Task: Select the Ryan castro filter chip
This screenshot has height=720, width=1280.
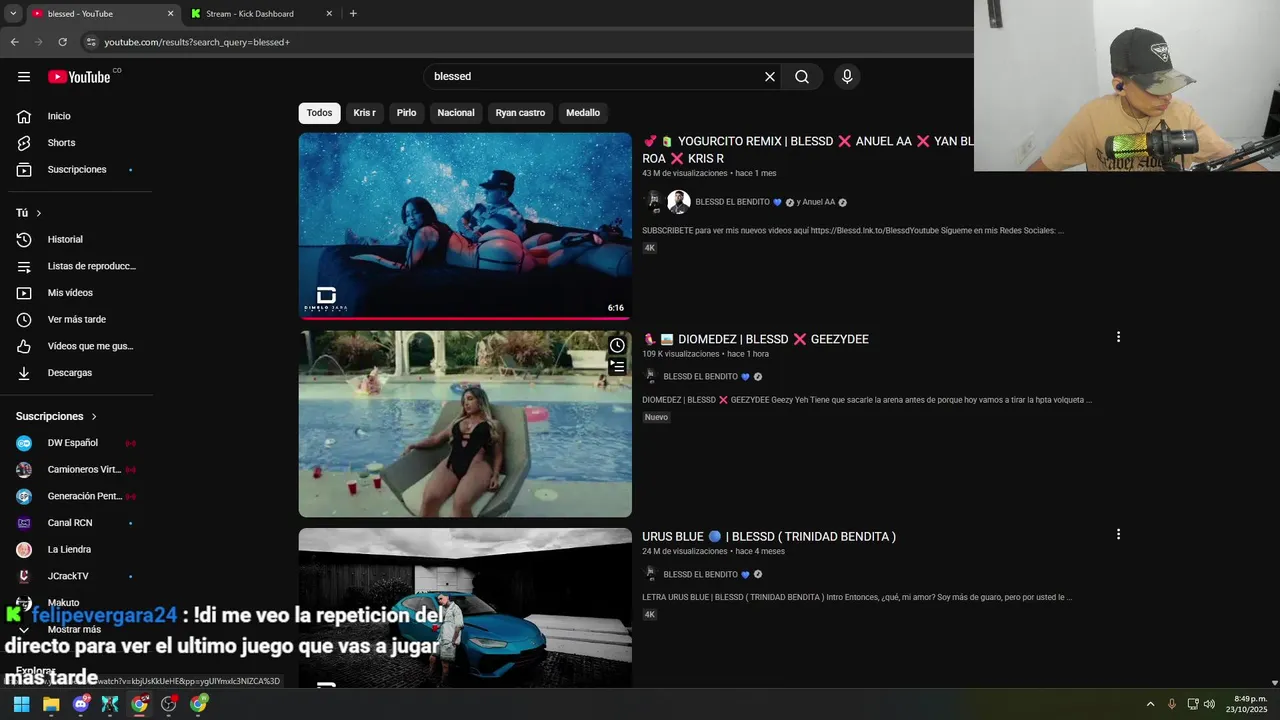Action: pyautogui.click(x=520, y=113)
